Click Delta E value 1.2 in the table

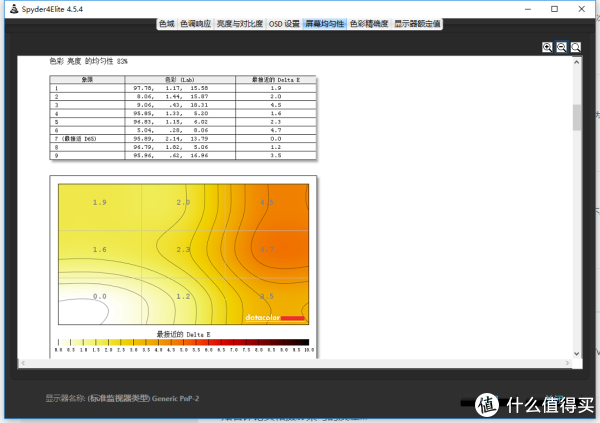276,147
